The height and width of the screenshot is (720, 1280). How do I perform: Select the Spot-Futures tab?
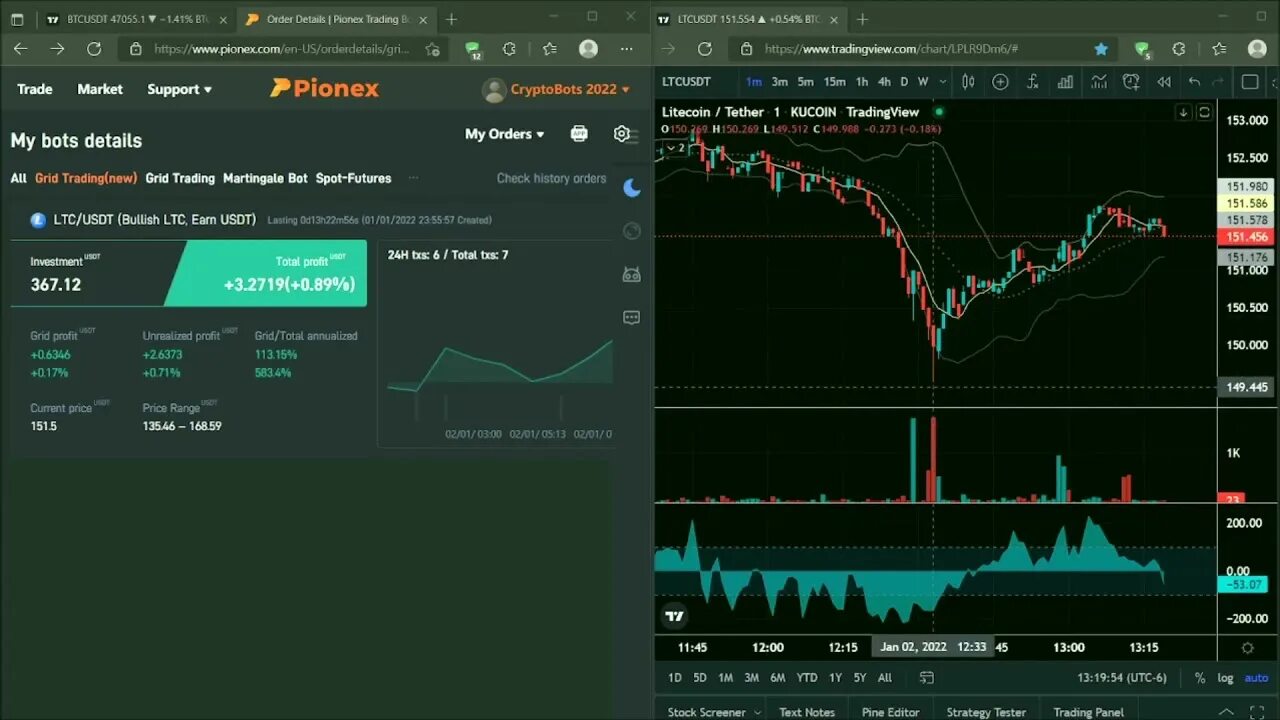(x=353, y=178)
